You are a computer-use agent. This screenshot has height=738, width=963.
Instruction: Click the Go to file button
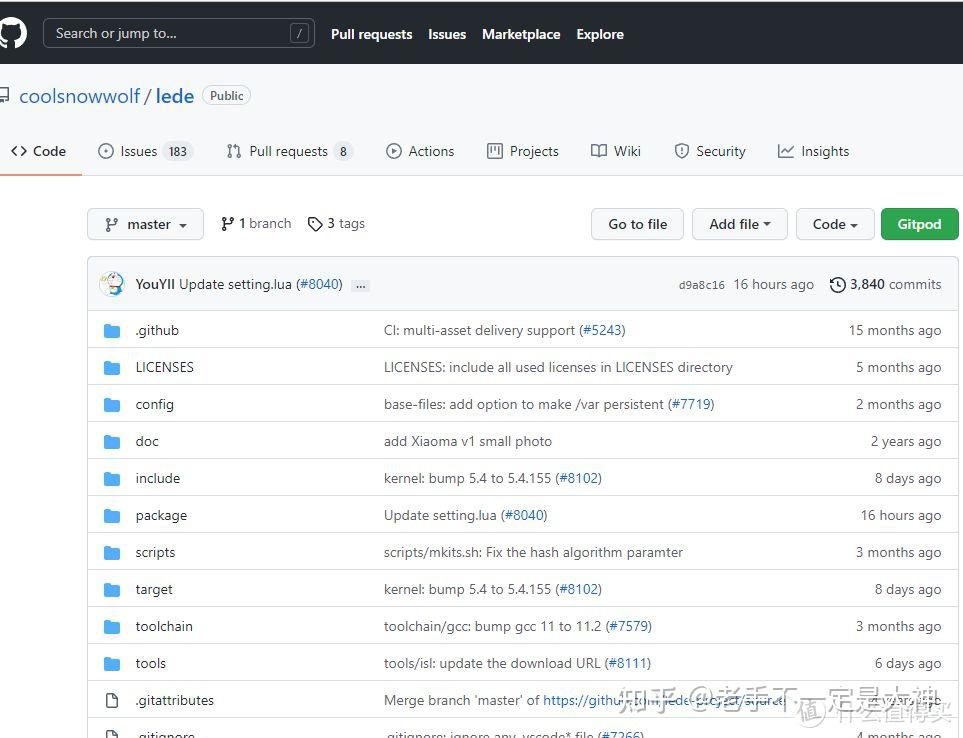pyautogui.click(x=637, y=224)
